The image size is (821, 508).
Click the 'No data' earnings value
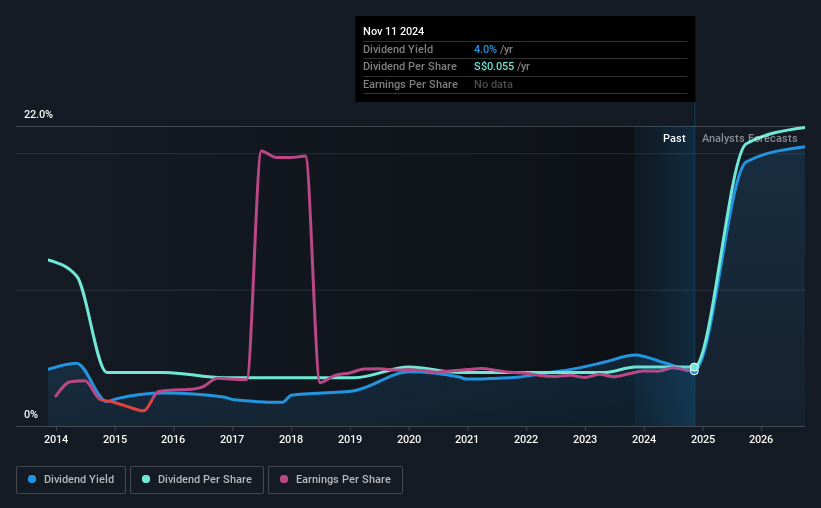tap(493, 84)
